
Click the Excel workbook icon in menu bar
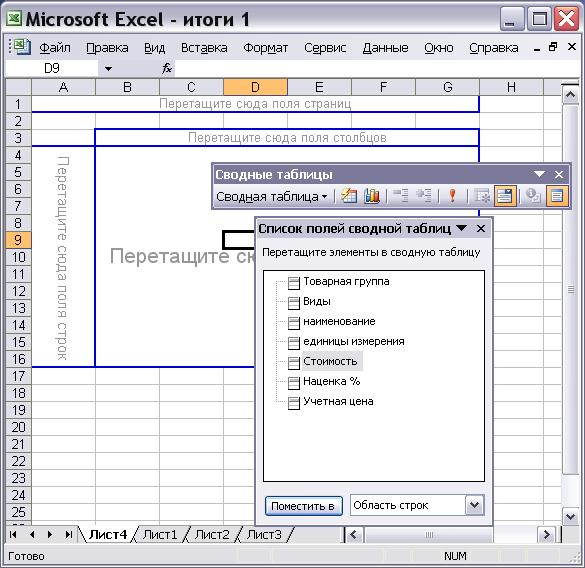(x=22, y=47)
